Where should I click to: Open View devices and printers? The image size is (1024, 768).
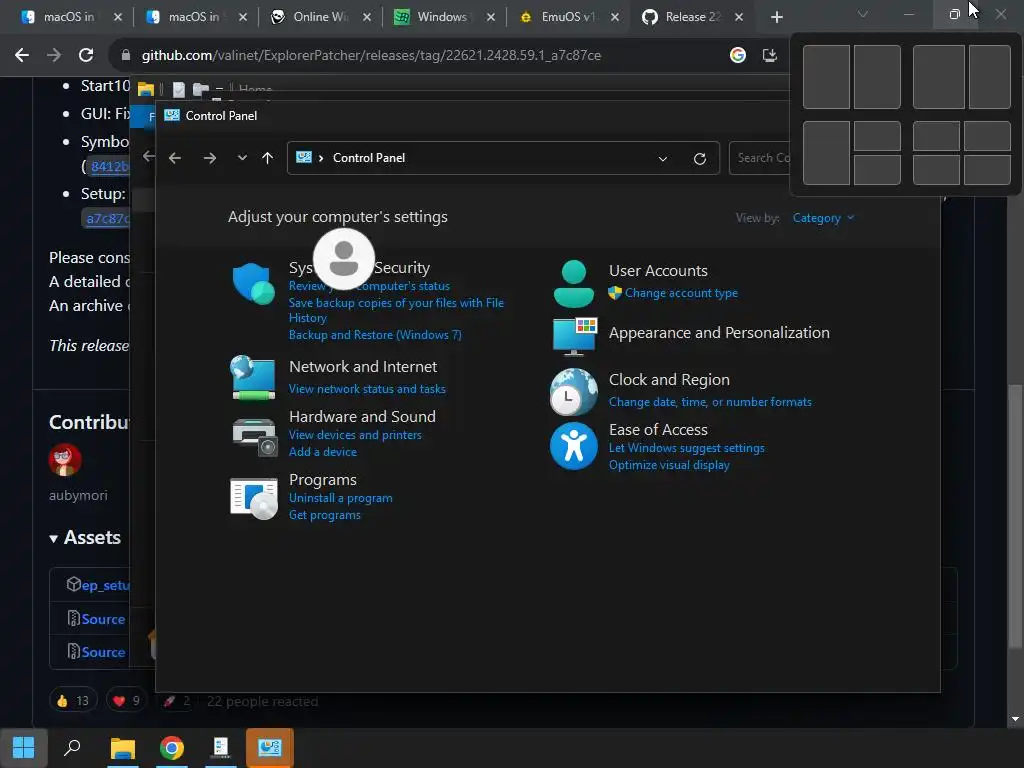pos(355,435)
